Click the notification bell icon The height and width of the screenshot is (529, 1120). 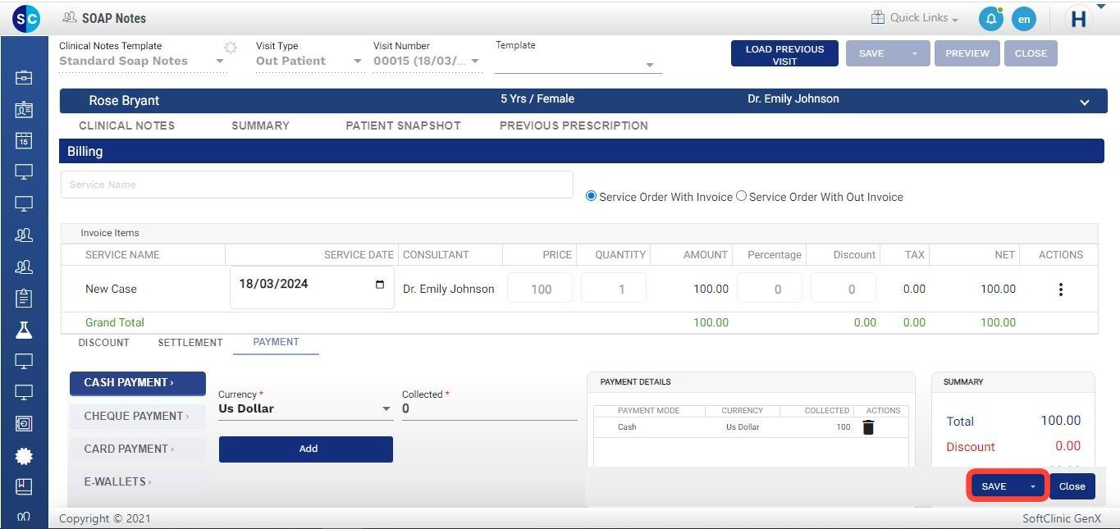[x=991, y=19]
